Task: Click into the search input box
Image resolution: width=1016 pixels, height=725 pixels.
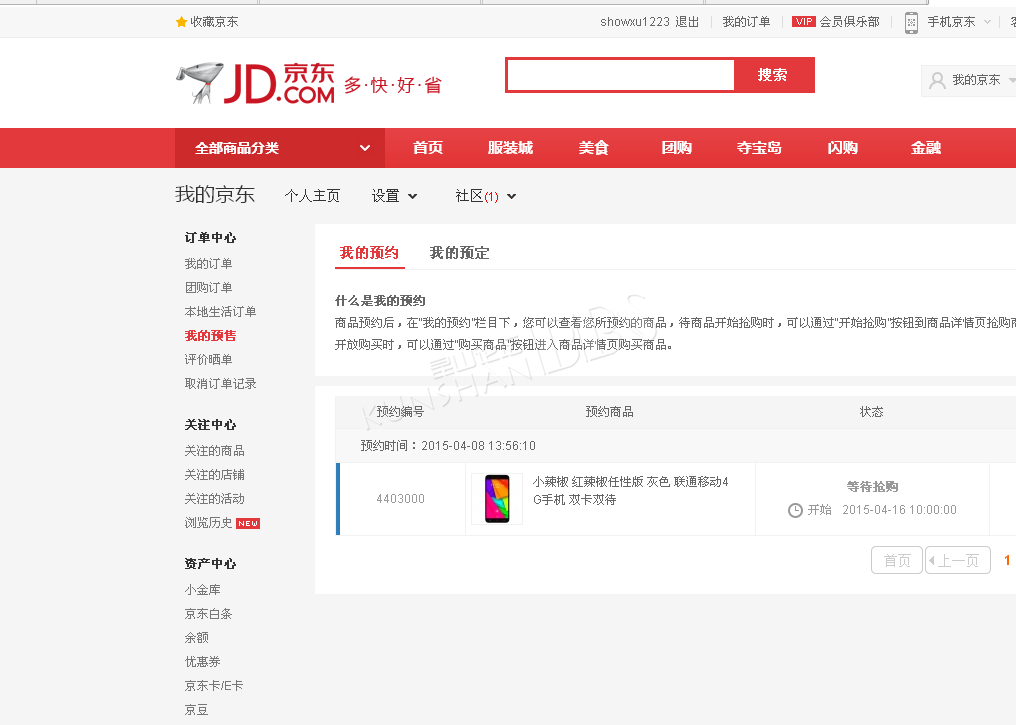Action: [621, 75]
